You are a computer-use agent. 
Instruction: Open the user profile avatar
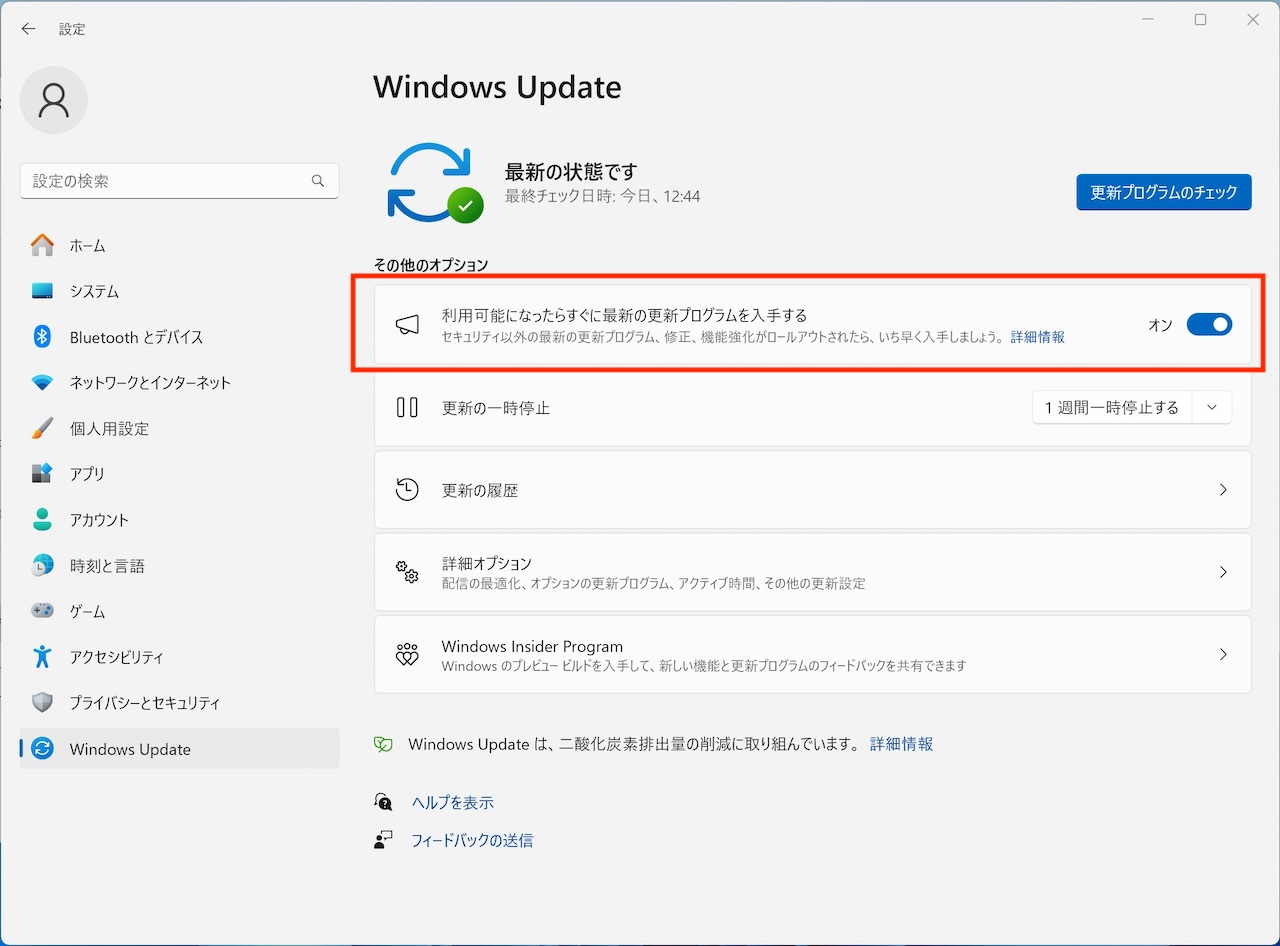(54, 100)
